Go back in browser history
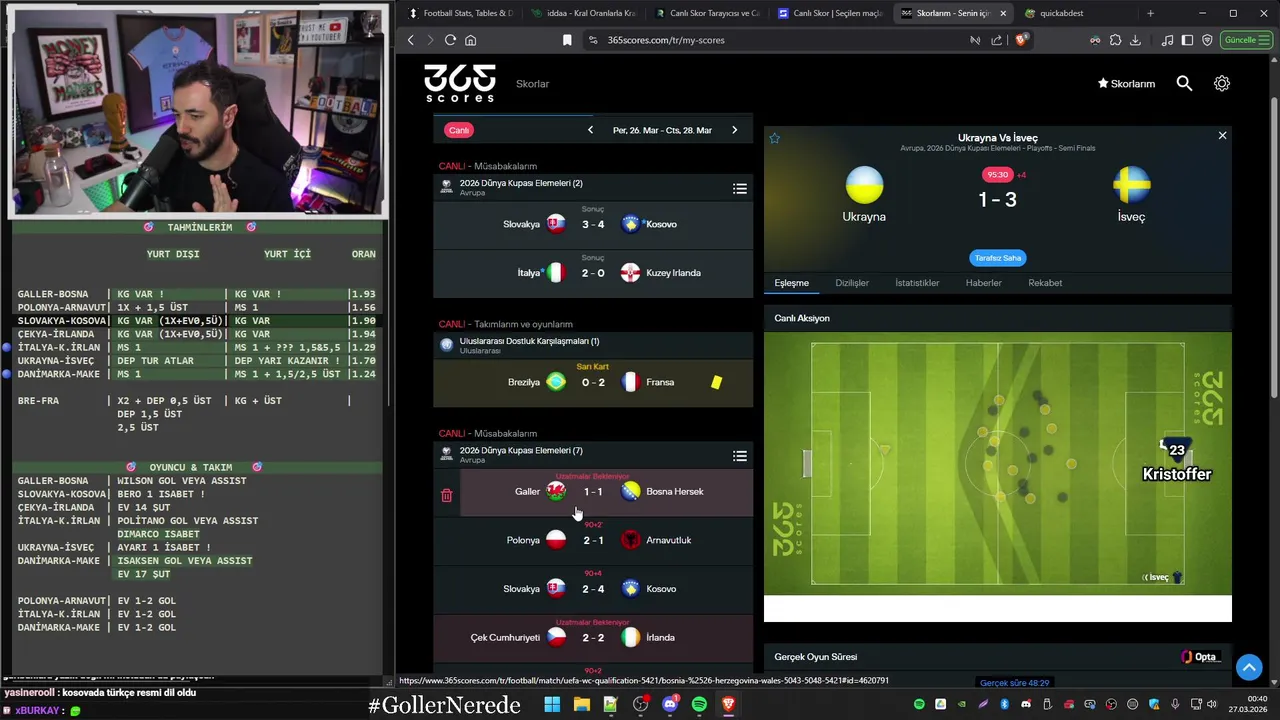The width and height of the screenshot is (1280, 720). pos(410,40)
